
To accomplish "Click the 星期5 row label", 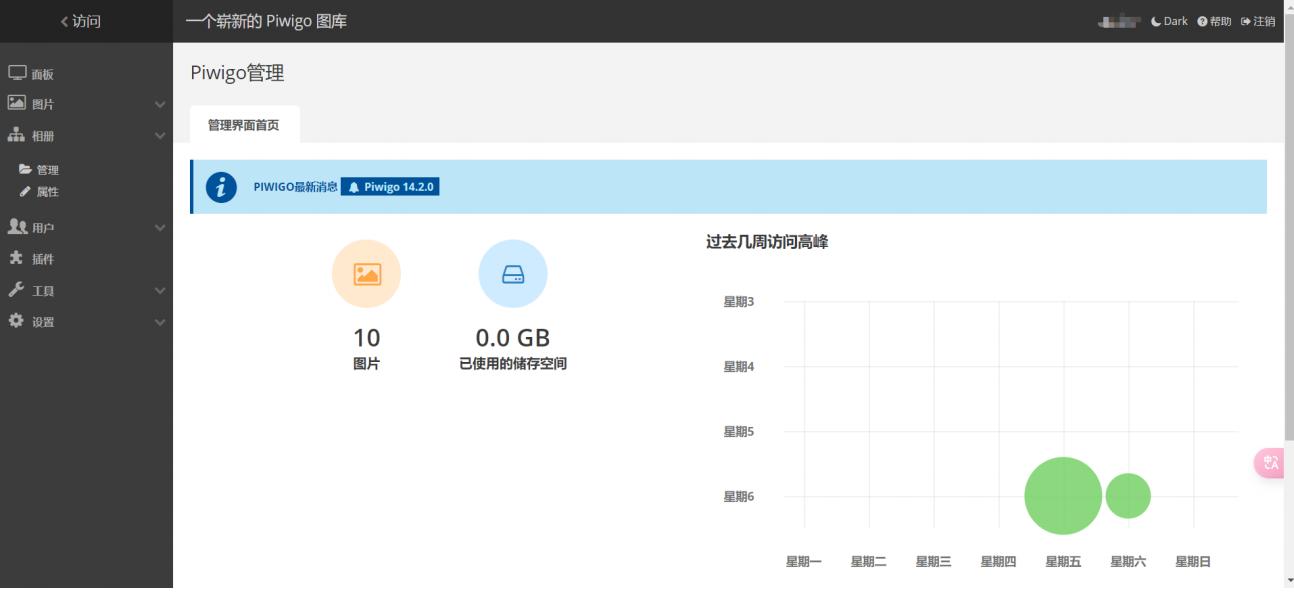I will click(739, 431).
